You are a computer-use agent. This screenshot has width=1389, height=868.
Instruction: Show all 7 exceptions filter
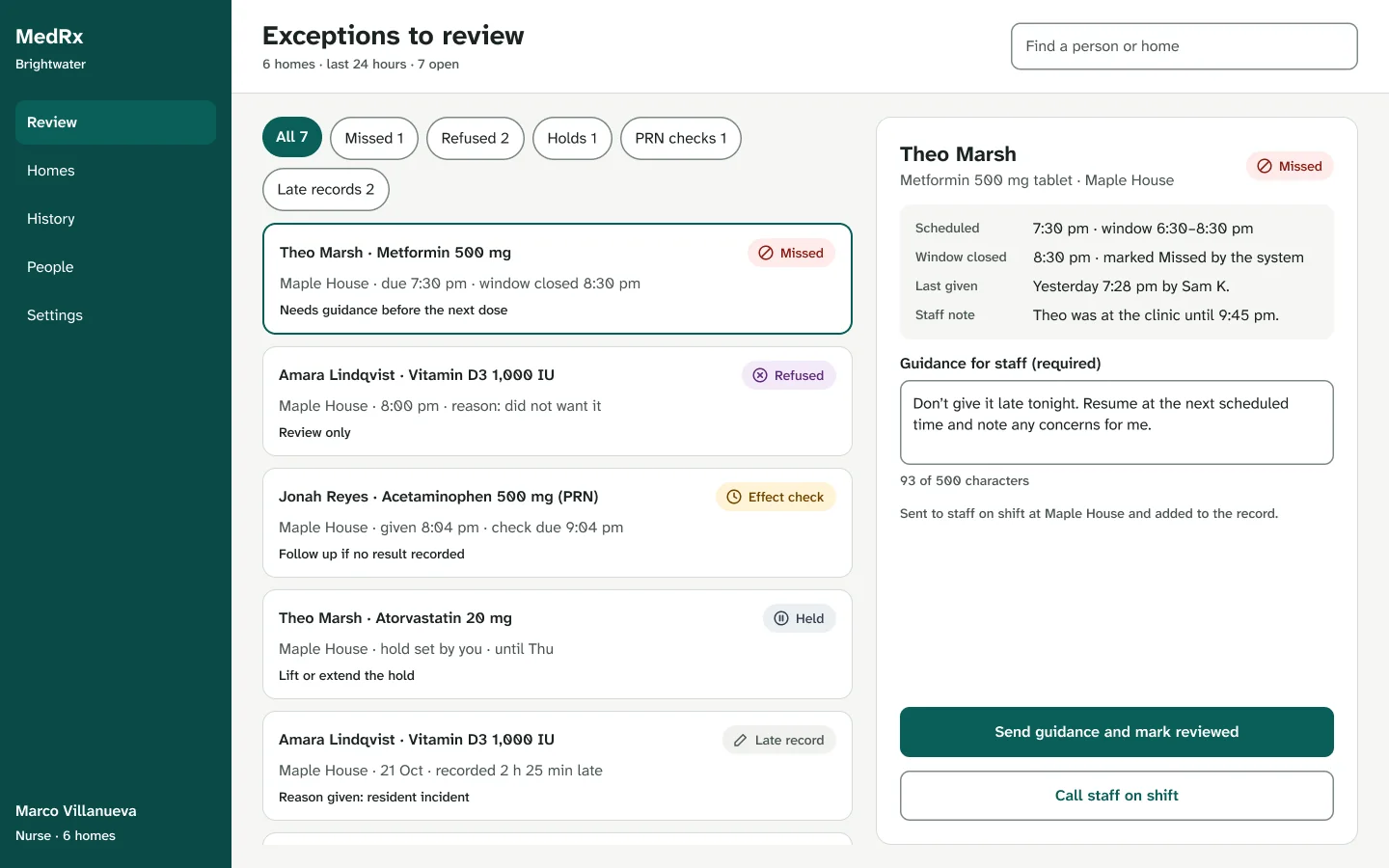pyautogui.click(x=292, y=137)
